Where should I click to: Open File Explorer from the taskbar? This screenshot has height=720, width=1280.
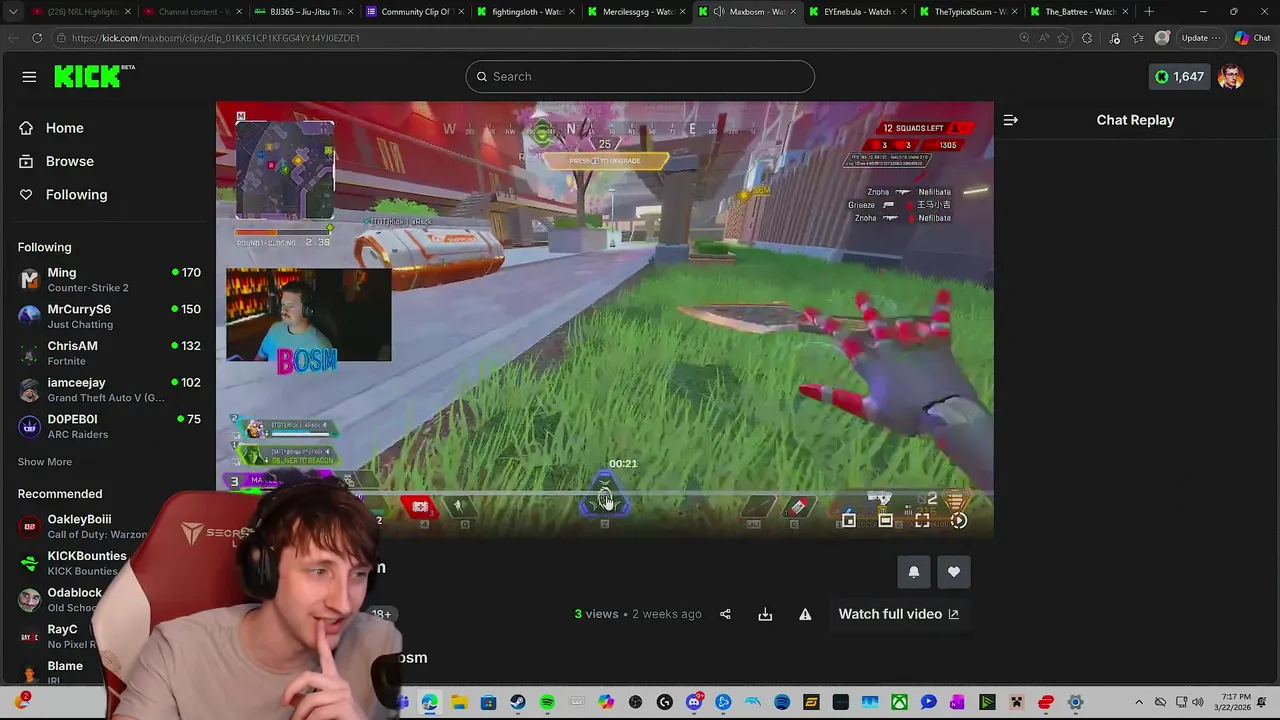pos(459,702)
